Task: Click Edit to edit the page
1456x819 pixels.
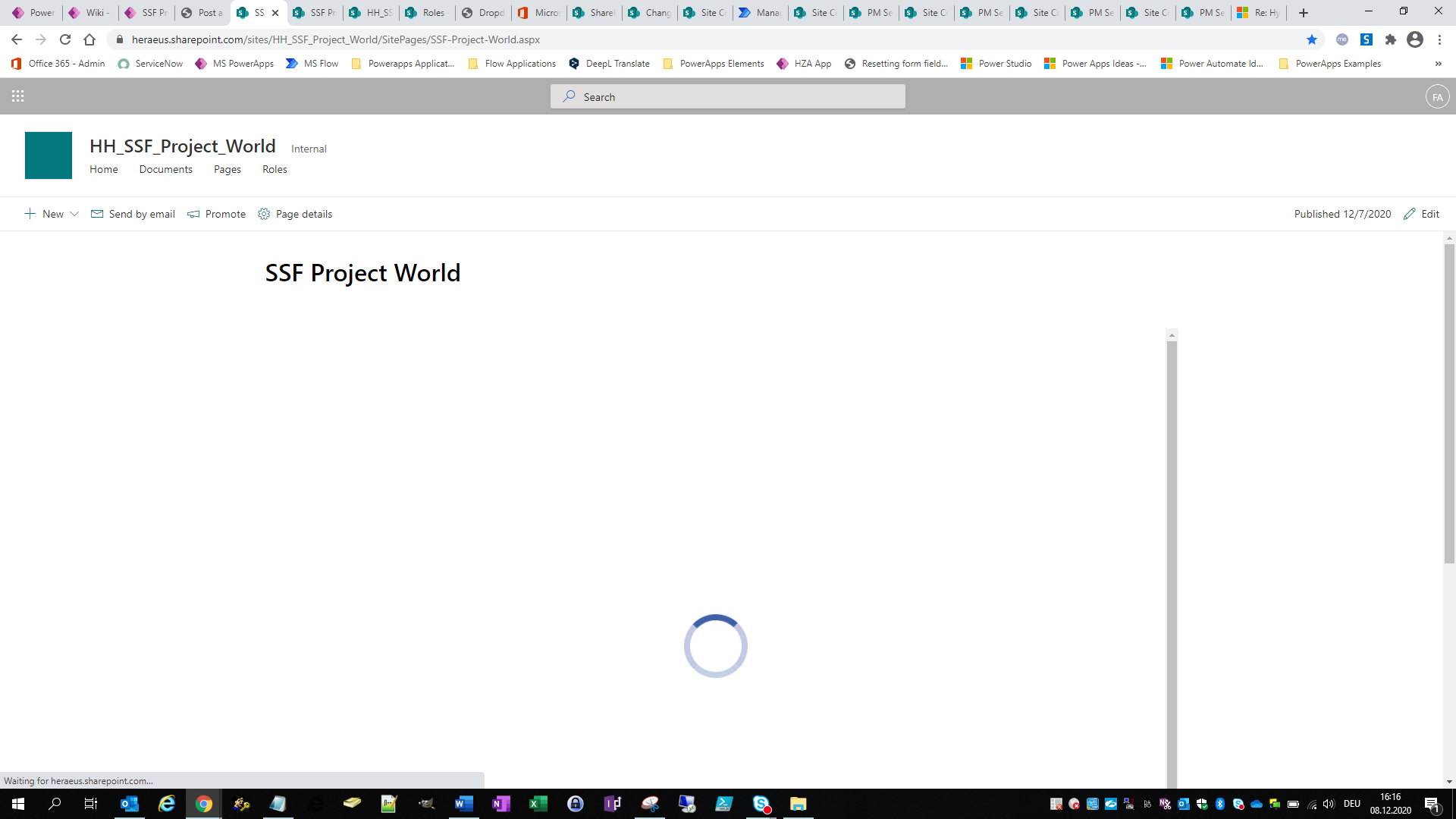Action: (x=1422, y=214)
